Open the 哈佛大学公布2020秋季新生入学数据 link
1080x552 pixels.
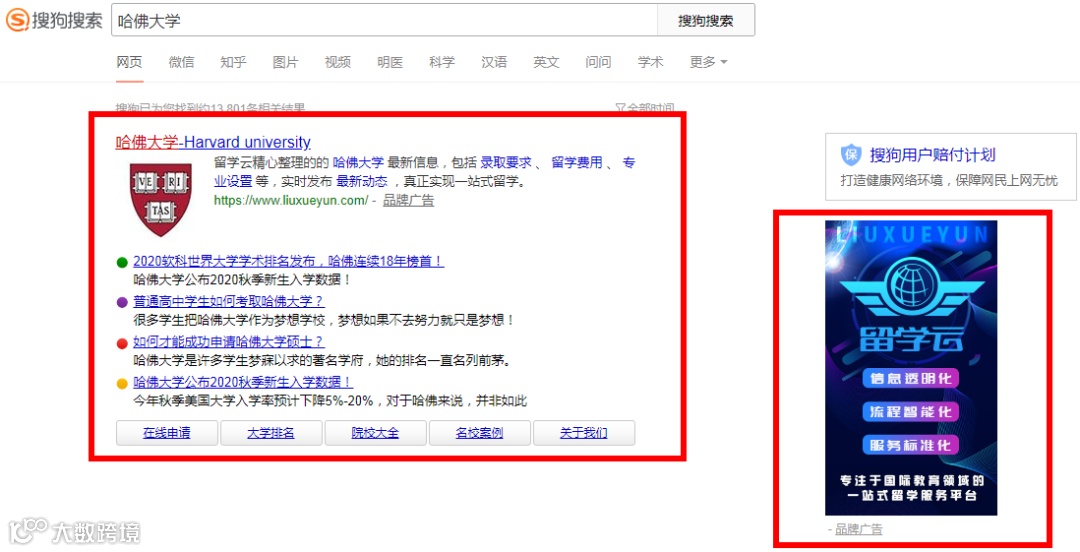[x=243, y=382]
